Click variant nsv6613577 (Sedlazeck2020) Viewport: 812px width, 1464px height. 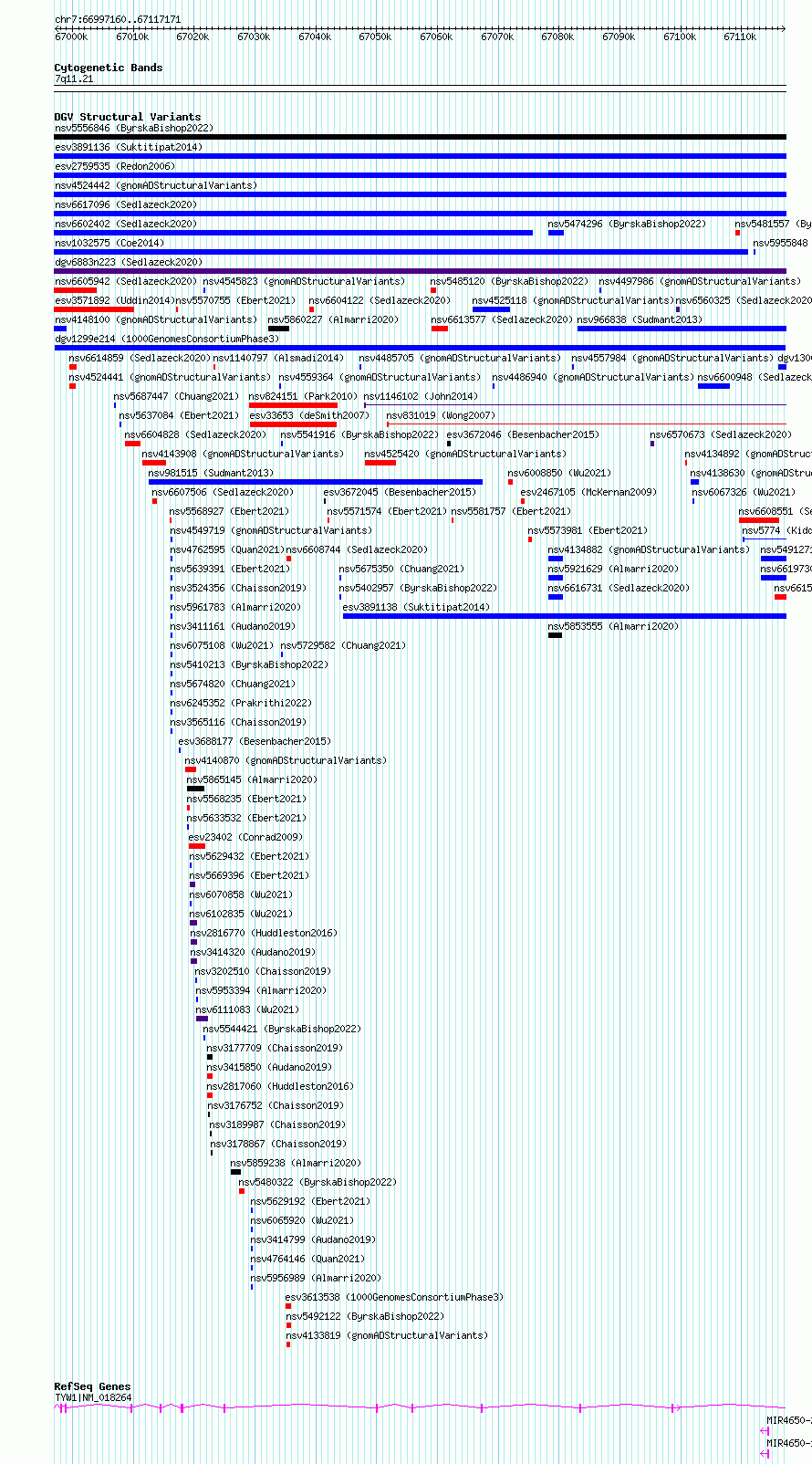click(x=502, y=319)
